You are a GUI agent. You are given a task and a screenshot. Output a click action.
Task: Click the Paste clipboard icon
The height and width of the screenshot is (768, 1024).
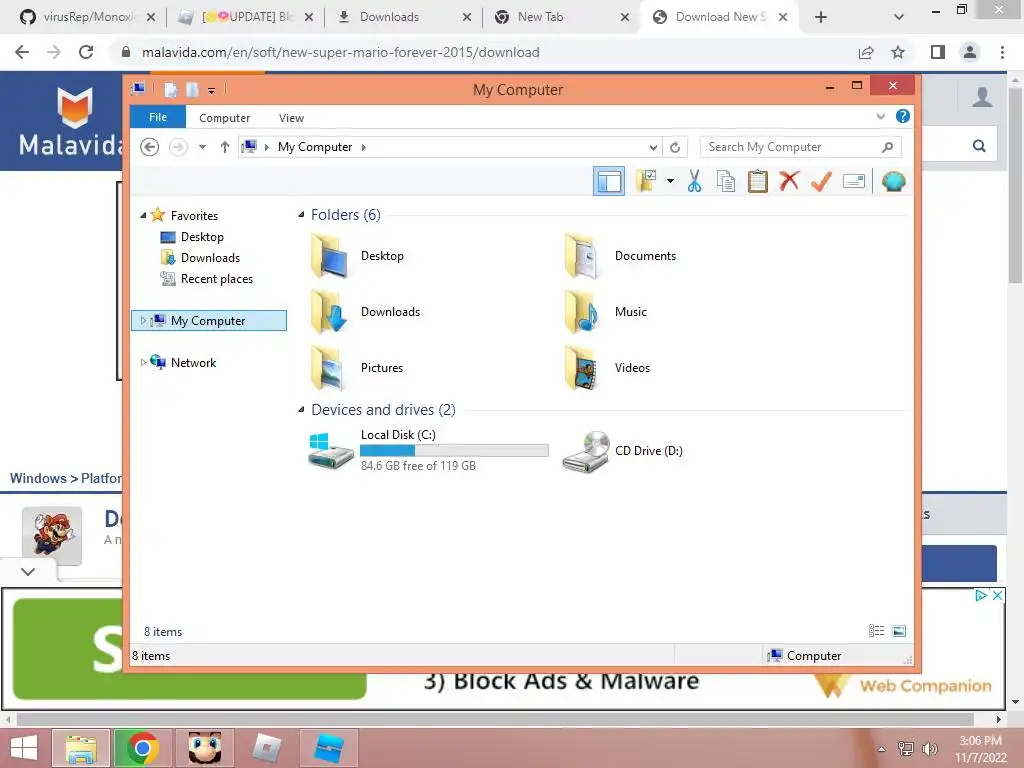[x=758, y=181]
